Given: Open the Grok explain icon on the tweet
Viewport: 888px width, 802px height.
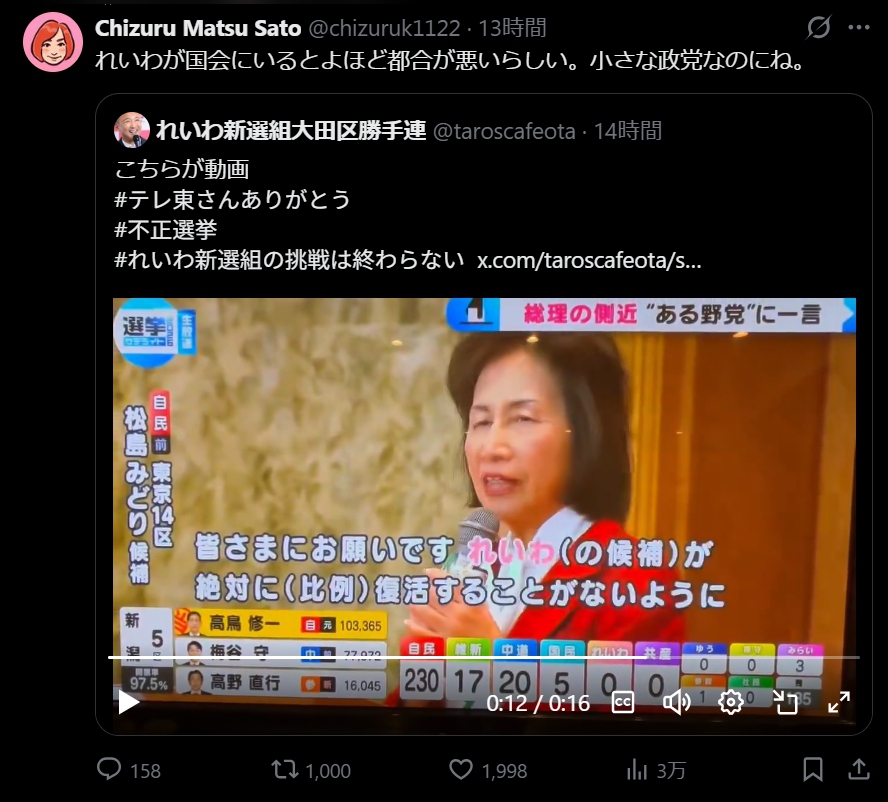Looking at the screenshot, I should (818, 27).
